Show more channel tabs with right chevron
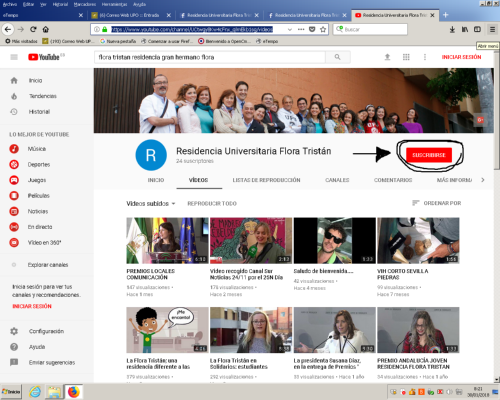Viewport: 500px width, 400px height. (x=483, y=180)
